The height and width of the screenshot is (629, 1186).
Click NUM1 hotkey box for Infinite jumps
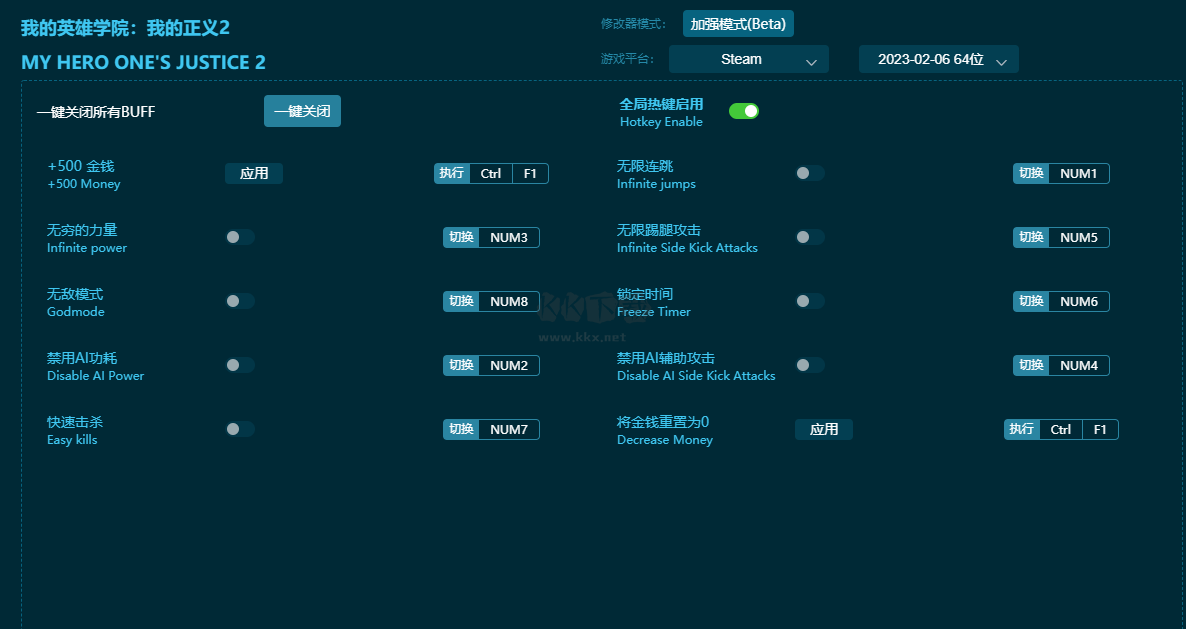click(x=1079, y=173)
